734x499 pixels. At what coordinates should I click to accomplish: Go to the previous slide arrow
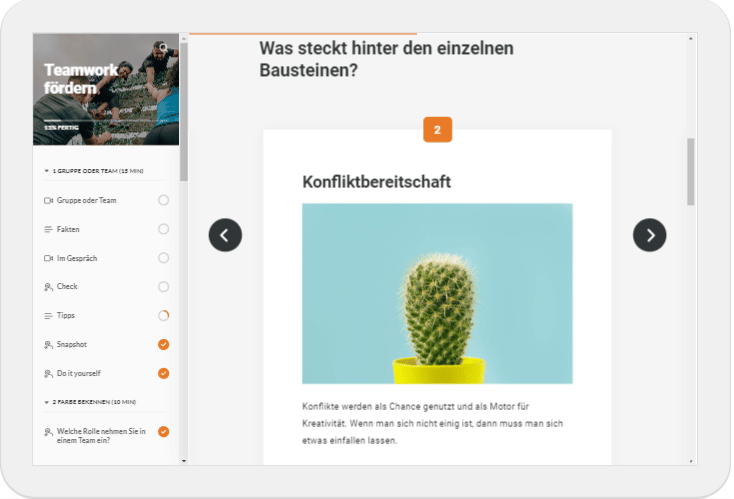pyautogui.click(x=225, y=235)
